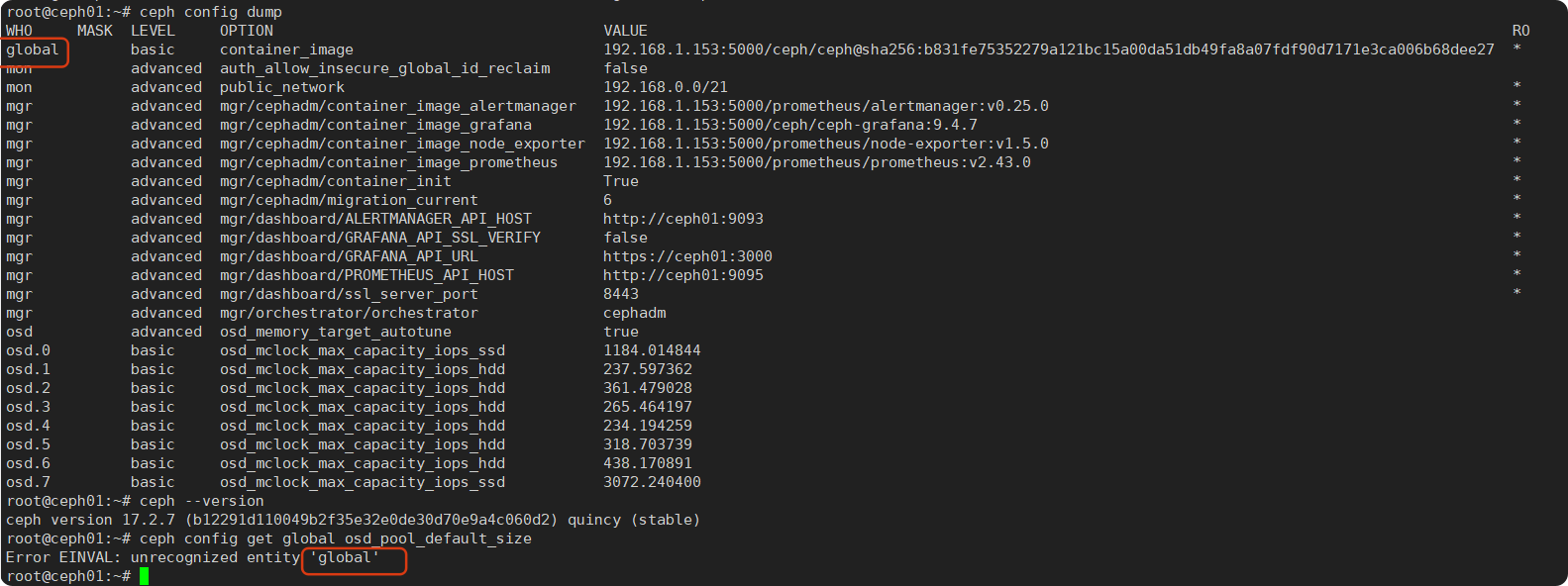Click the 3072.240400 capacity value
1568x586 pixels.
click(652, 482)
